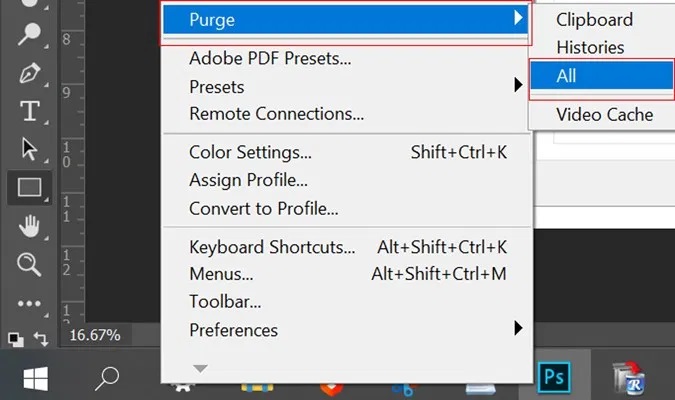Expand the Purge submenu arrow
Screen dimensions: 675x400
(x=518, y=18)
